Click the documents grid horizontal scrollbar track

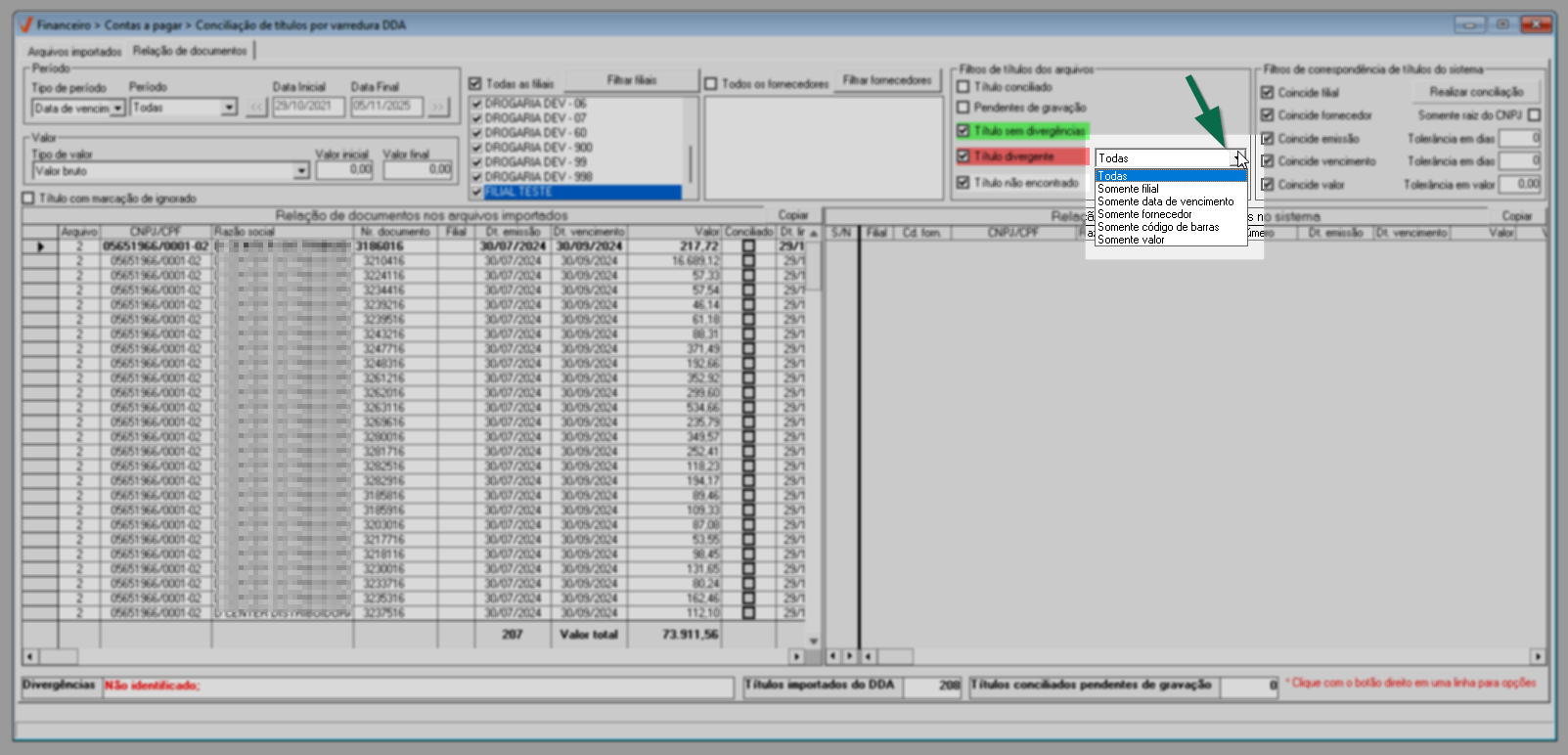coord(411,656)
